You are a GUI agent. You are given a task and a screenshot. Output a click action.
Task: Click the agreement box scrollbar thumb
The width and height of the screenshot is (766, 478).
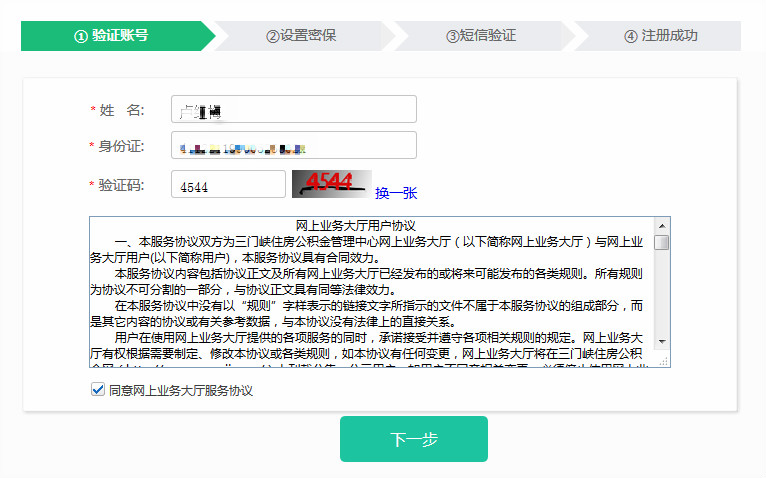(661, 242)
